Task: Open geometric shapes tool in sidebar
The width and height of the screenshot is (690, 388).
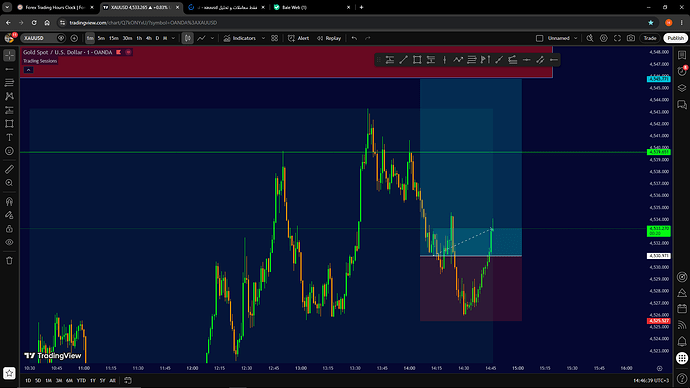Action: pyautogui.click(x=9, y=124)
